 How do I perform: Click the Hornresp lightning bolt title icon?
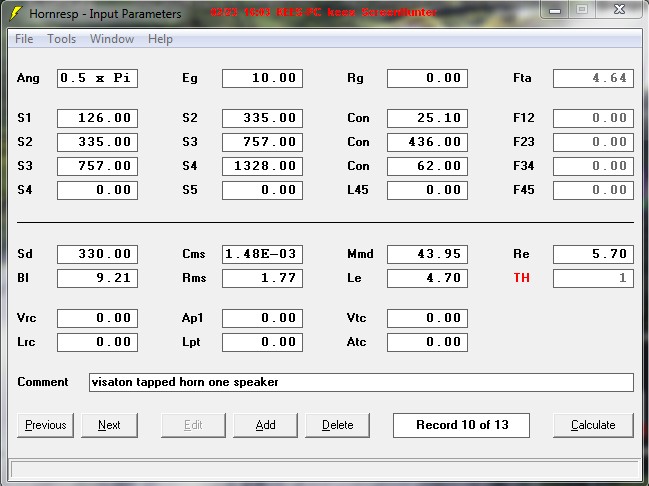coord(15,13)
